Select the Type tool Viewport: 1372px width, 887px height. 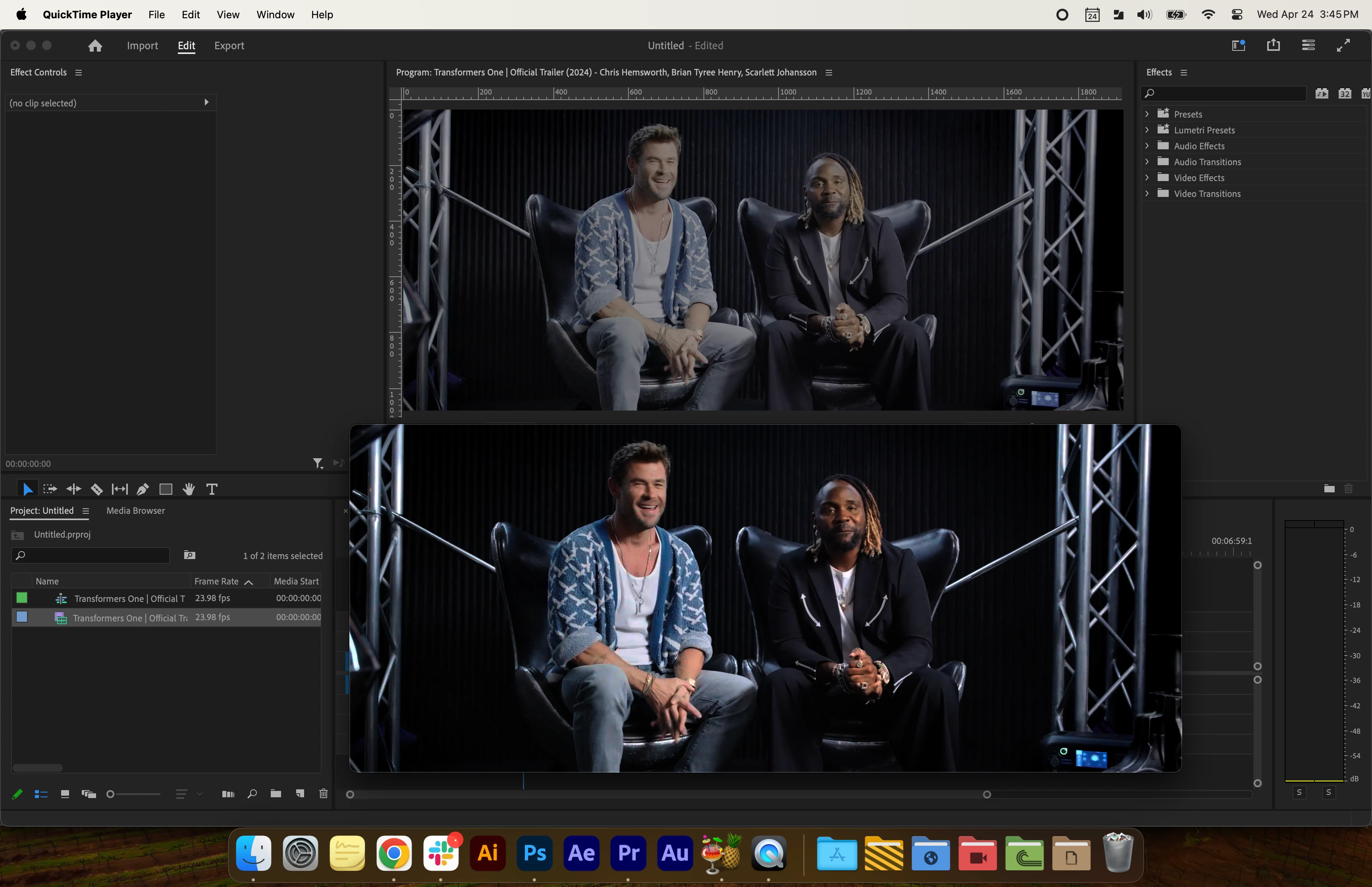pyautogui.click(x=212, y=489)
